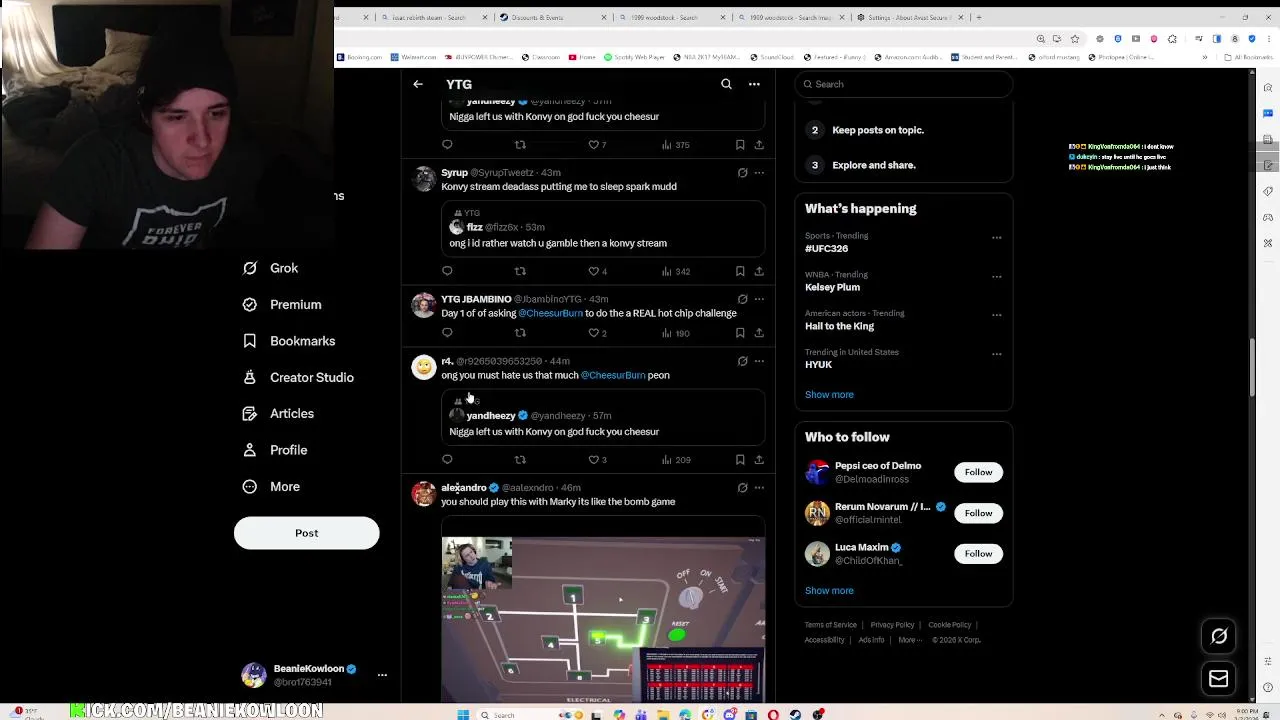Open the search icon in YTG header

(x=726, y=84)
